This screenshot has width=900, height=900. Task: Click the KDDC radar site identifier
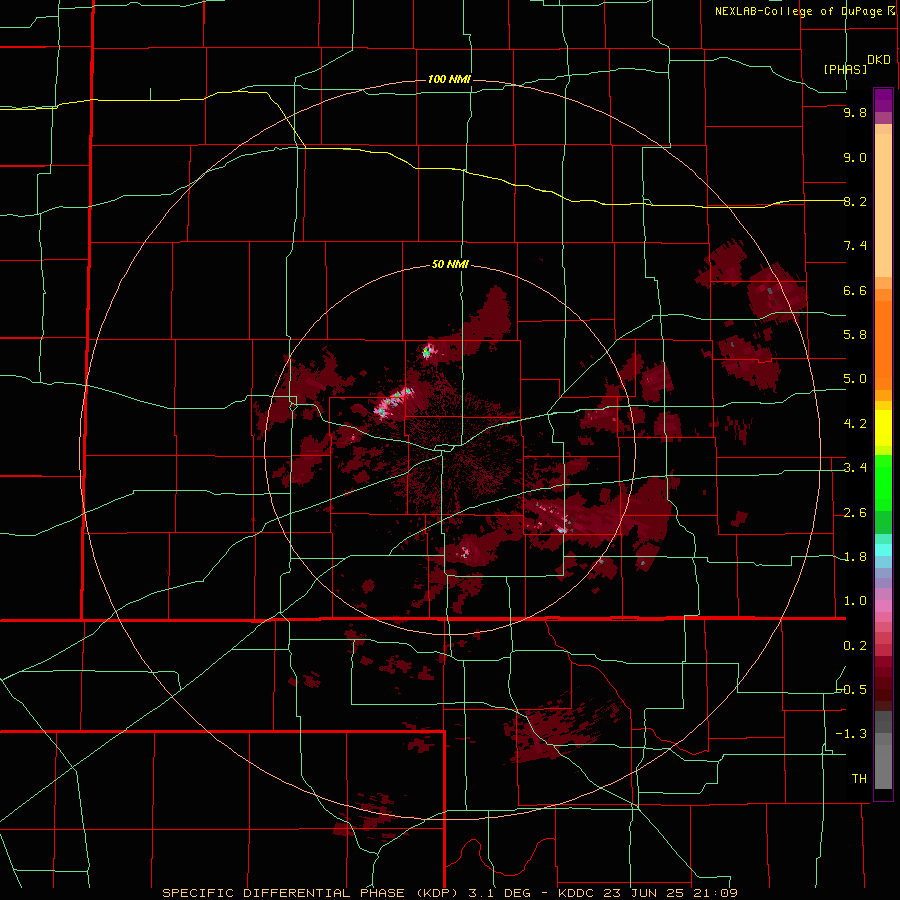577,893
